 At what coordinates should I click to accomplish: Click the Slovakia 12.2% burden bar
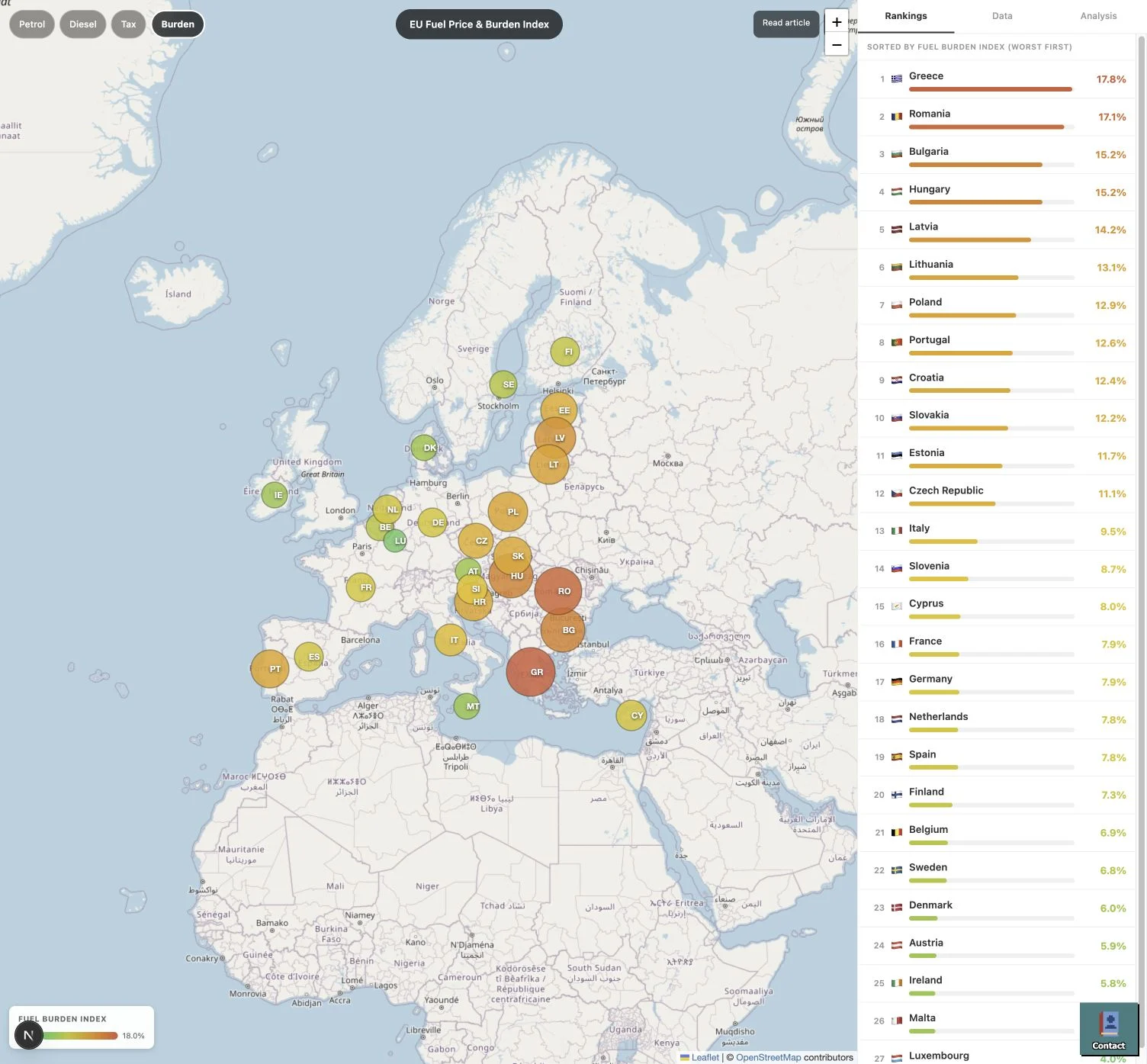[x=991, y=429]
